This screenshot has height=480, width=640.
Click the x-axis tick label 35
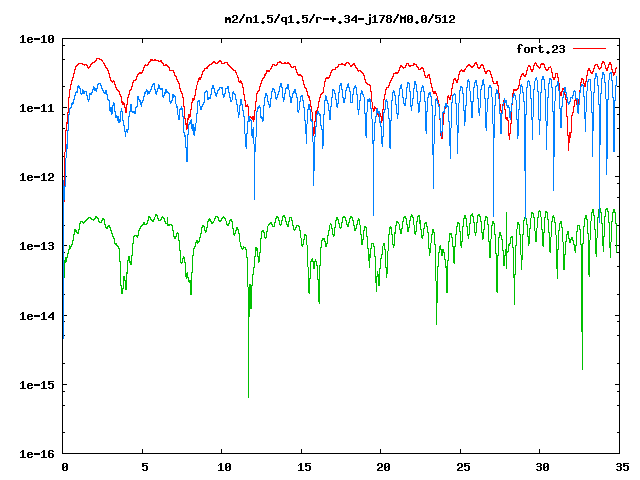point(622,467)
